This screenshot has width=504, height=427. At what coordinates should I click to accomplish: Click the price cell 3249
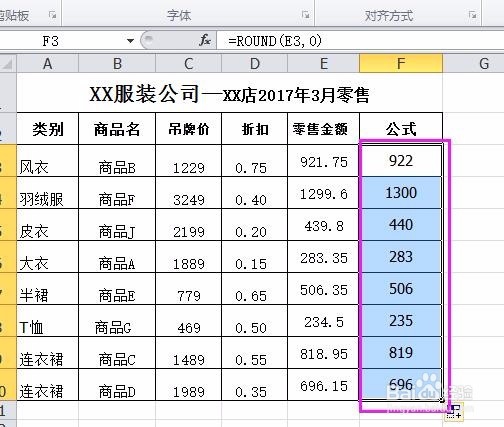coord(189,193)
